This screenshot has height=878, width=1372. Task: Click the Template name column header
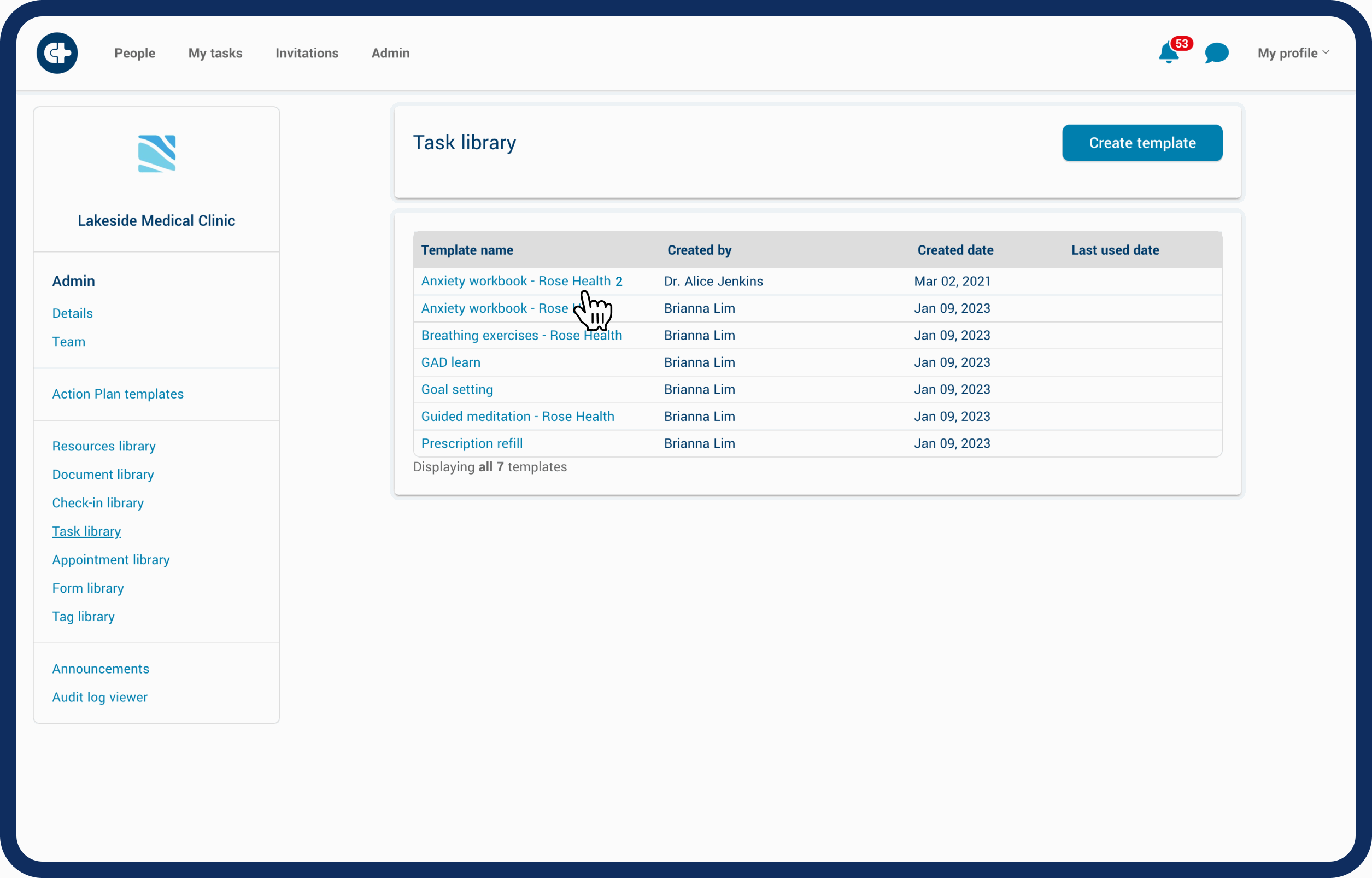point(467,250)
